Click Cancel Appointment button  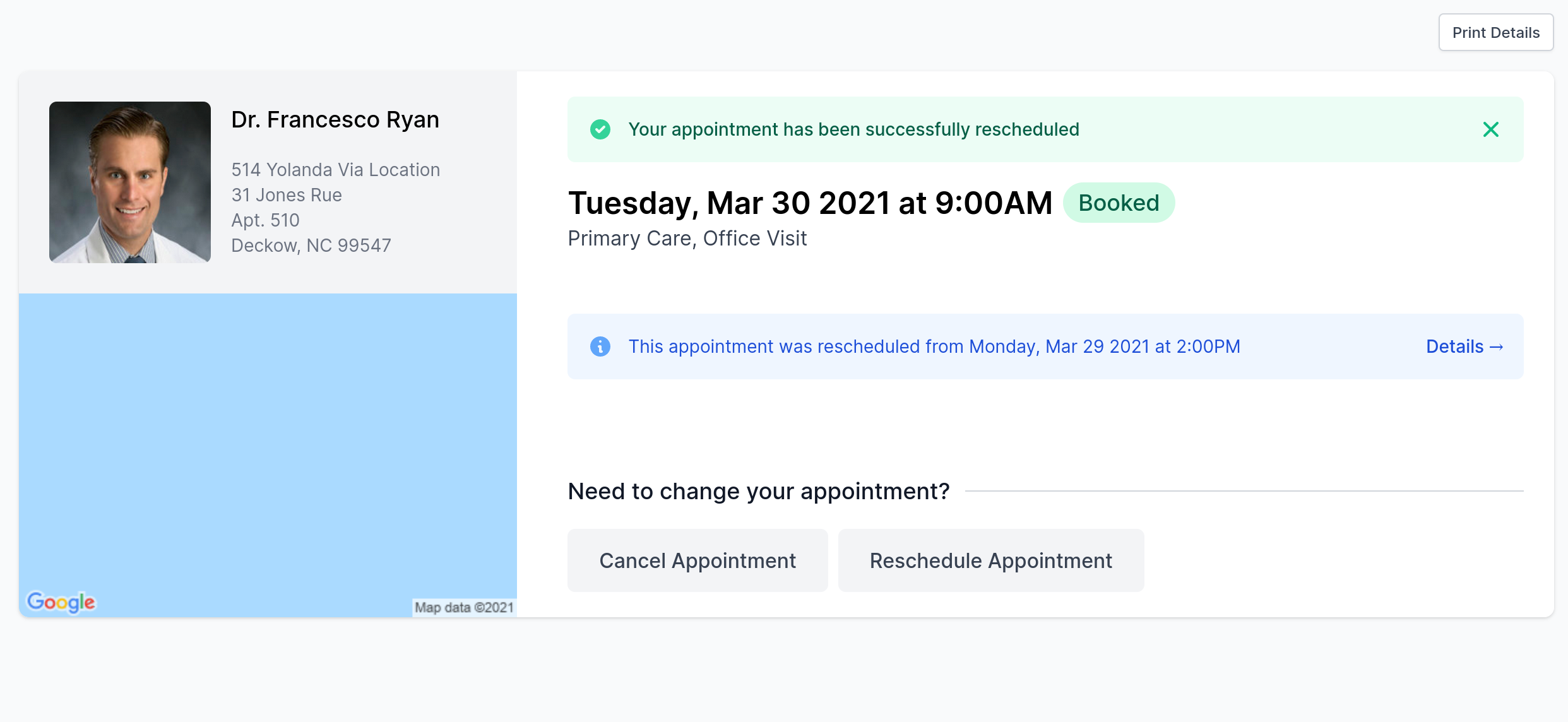pos(698,560)
